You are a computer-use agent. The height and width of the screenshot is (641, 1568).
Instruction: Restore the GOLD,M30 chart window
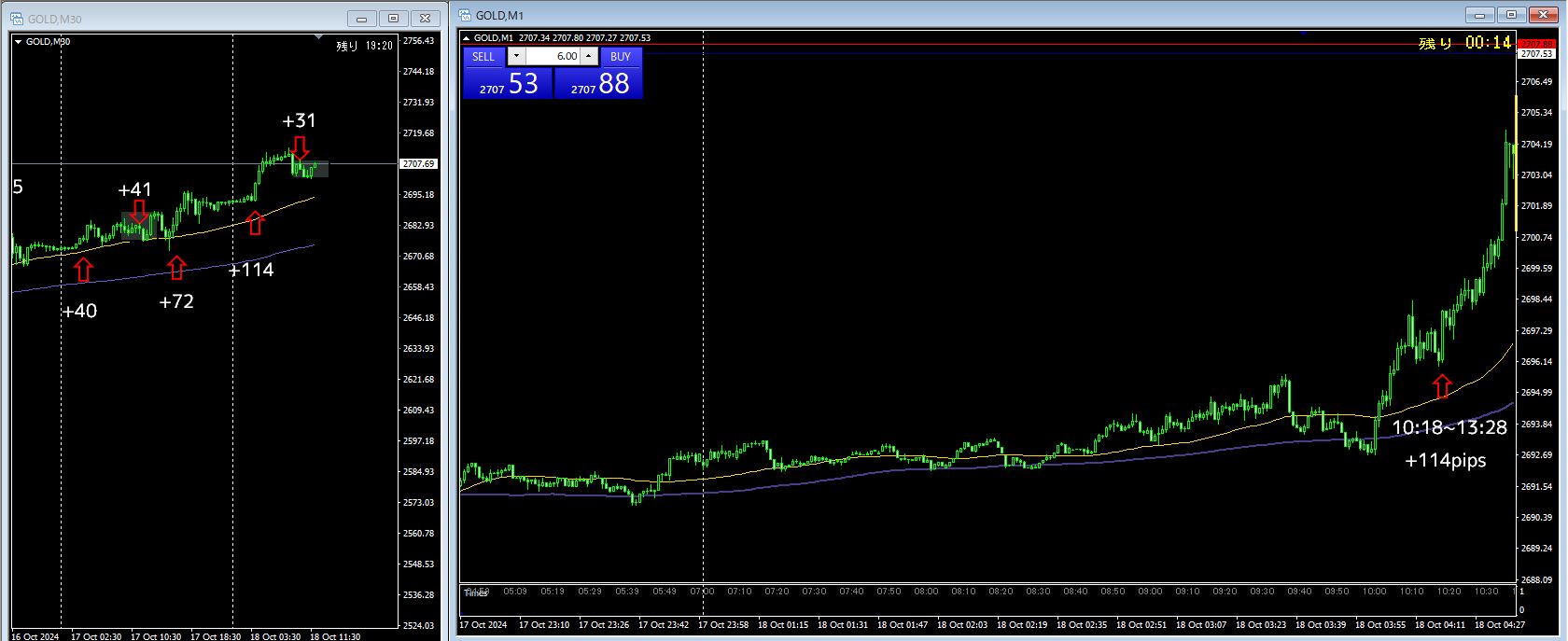pyautogui.click(x=393, y=19)
